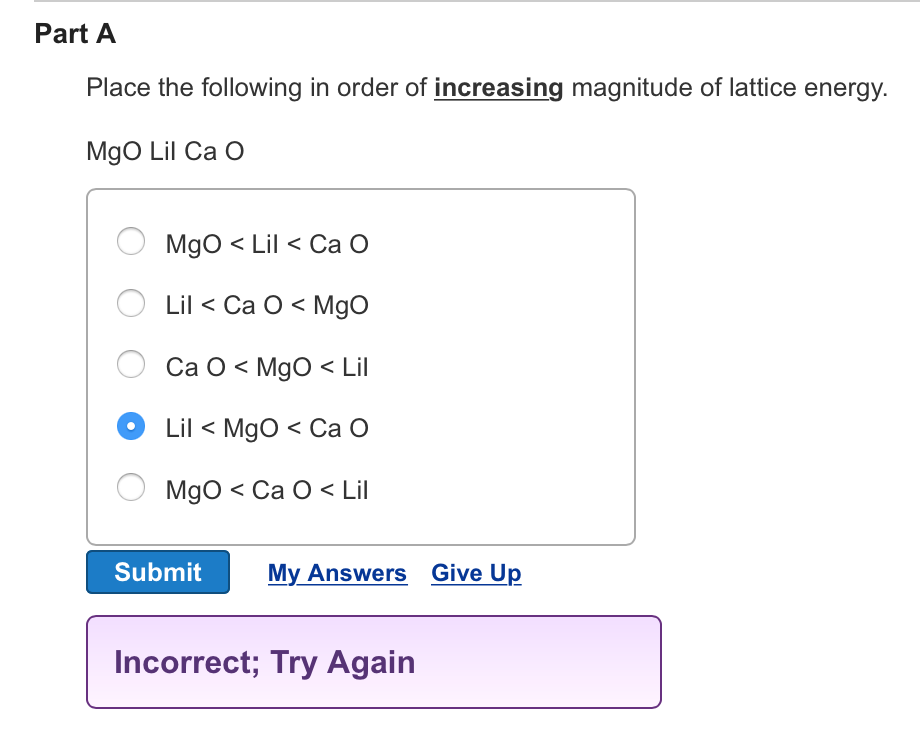Image resolution: width=920 pixels, height=750 pixels.
Task: Choose the first radio button in the list
Action: (131, 241)
